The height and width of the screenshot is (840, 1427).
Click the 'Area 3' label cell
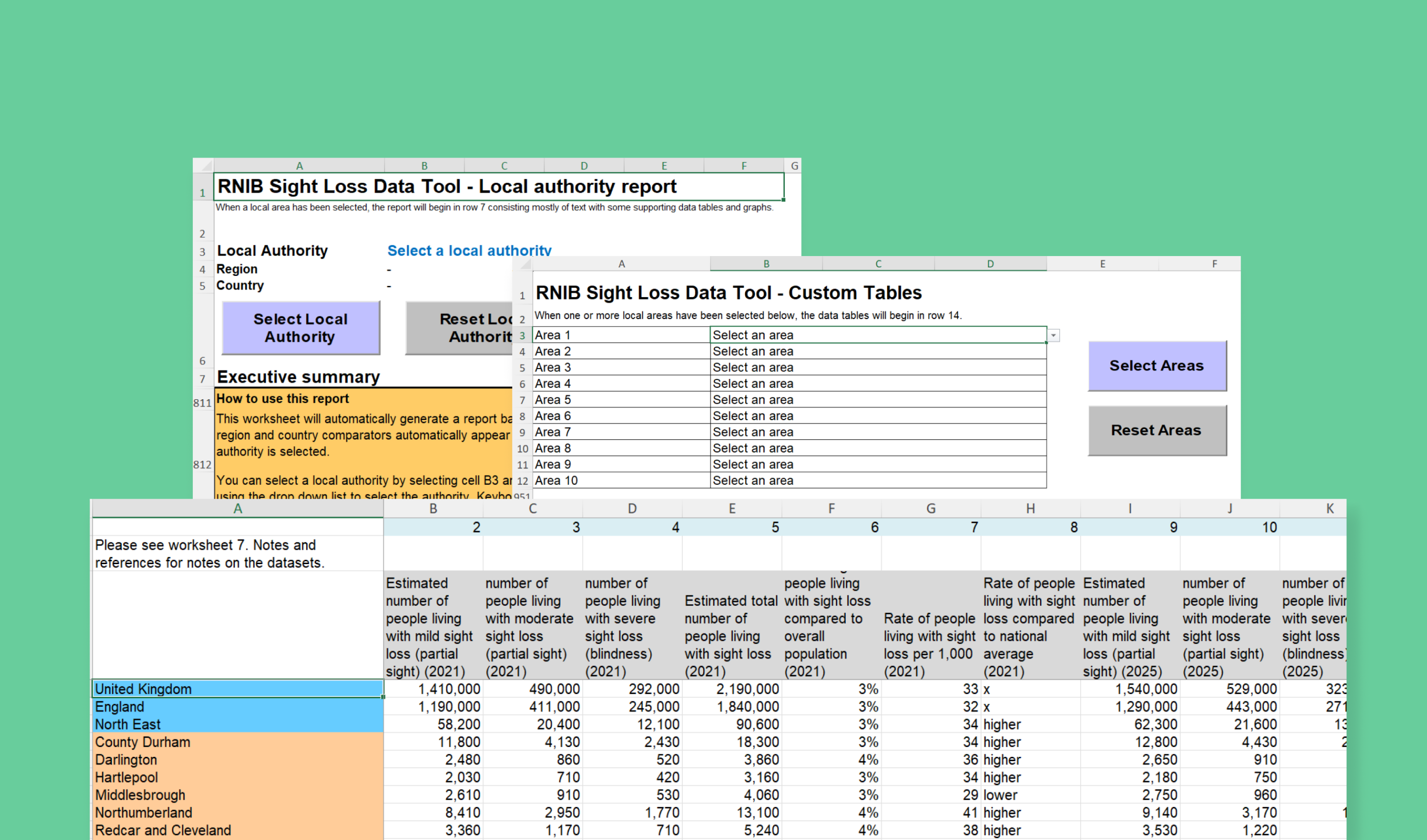(621, 367)
